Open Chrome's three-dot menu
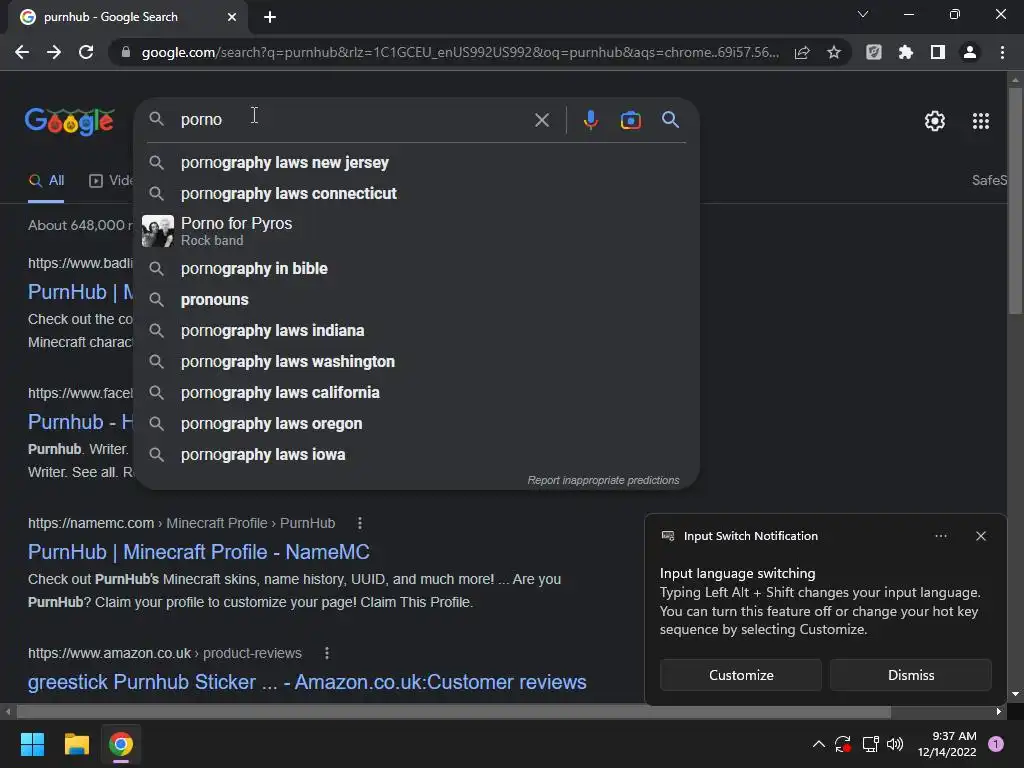This screenshot has height=768, width=1024. click(x=1002, y=52)
